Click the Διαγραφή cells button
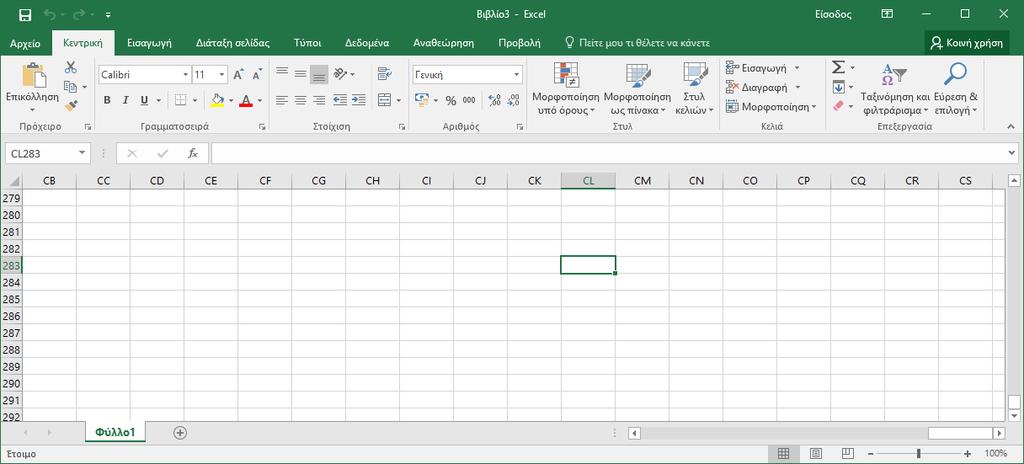The width and height of the screenshot is (1024, 464). pyautogui.click(x=758, y=87)
